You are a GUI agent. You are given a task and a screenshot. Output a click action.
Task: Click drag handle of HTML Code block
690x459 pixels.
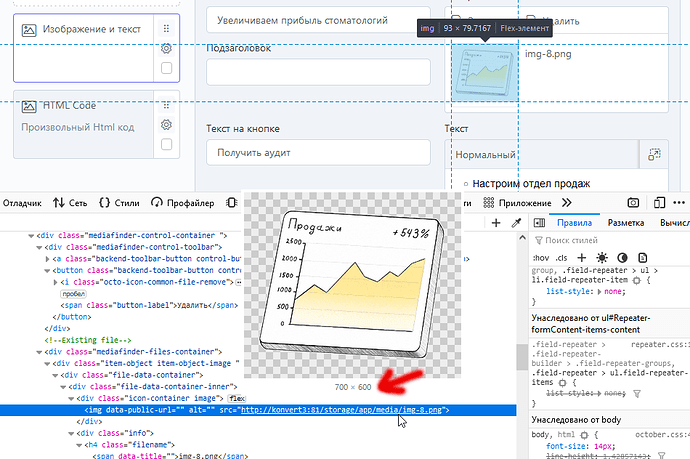click(x=166, y=105)
